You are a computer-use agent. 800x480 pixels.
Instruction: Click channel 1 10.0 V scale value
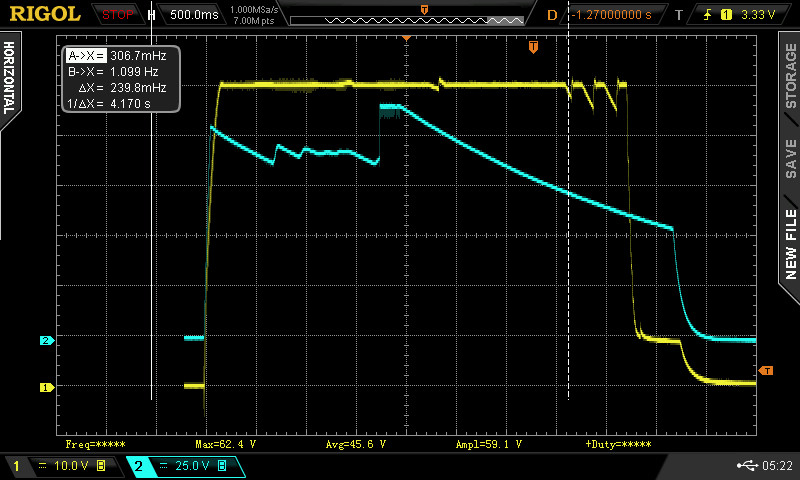(71, 466)
